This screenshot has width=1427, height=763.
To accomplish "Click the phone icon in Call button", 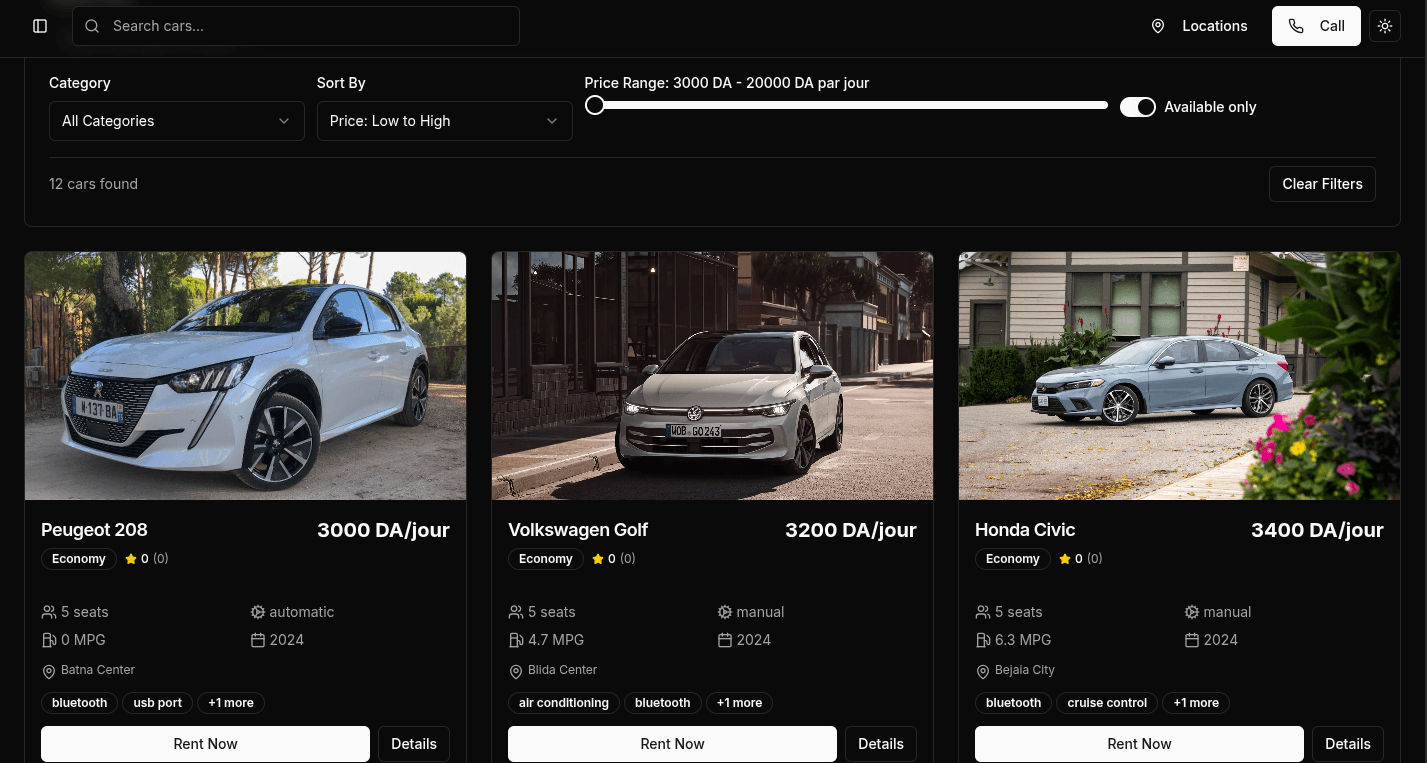I will (x=1296, y=26).
